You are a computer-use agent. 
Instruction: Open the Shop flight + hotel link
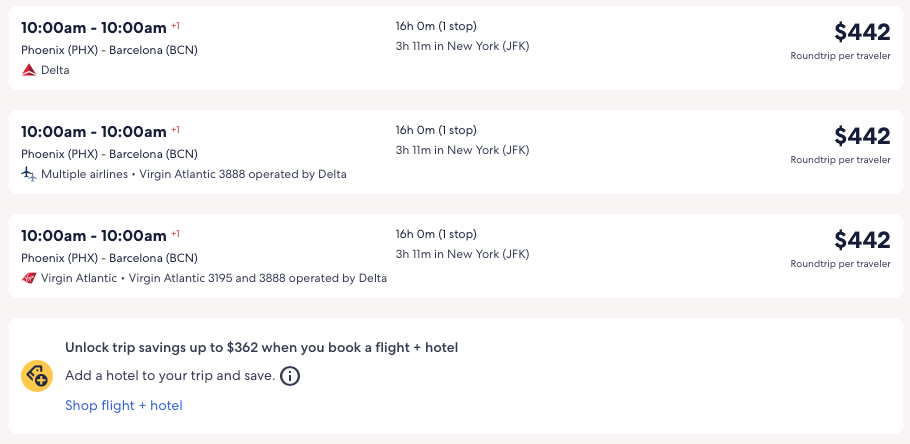124,405
